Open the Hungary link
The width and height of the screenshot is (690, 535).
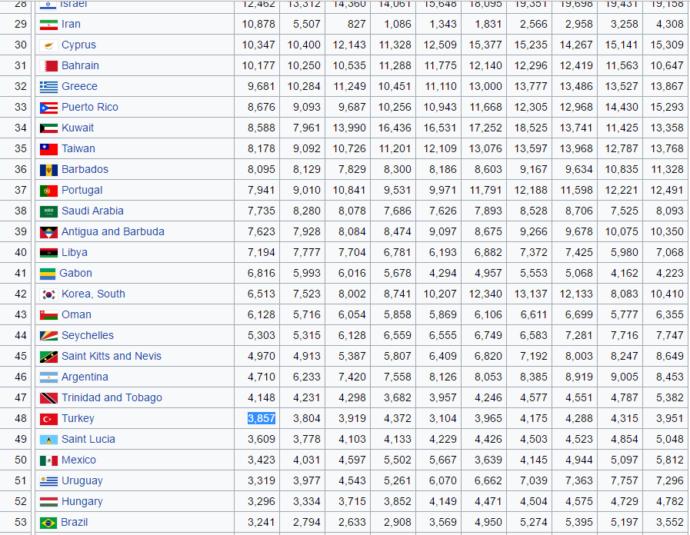(x=82, y=502)
